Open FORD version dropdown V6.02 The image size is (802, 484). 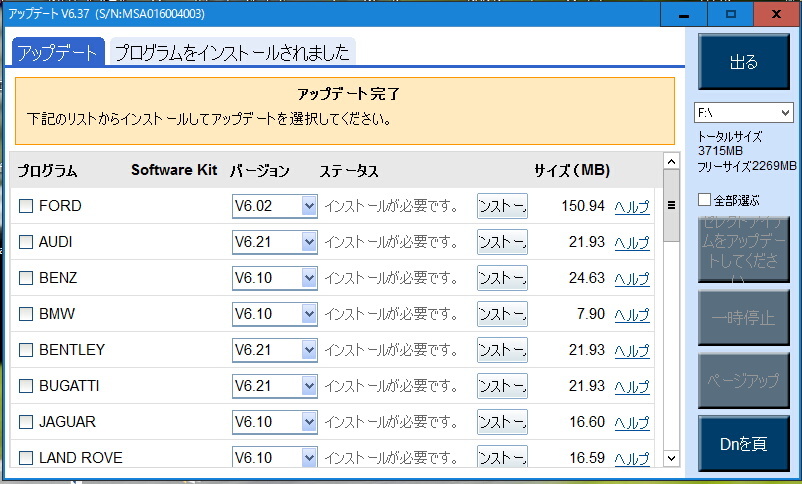(x=275, y=206)
